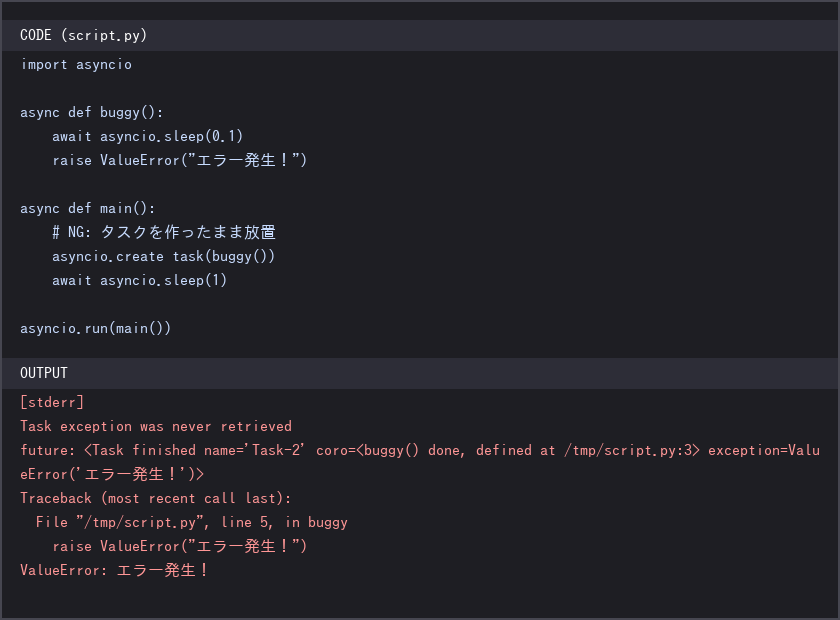Click the future: <Task finished line
The width and height of the screenshot is (840, 620).
click(420, 451)
